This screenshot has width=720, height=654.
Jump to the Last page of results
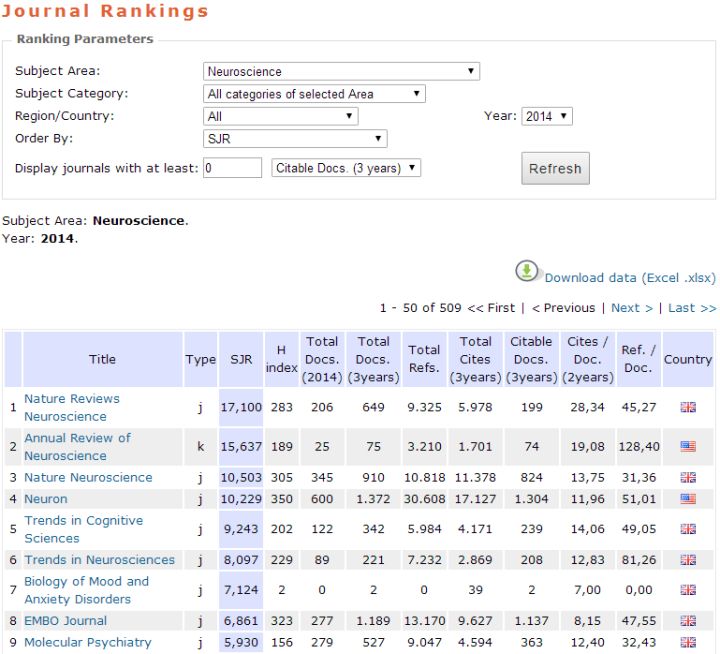tap(692, 308)
